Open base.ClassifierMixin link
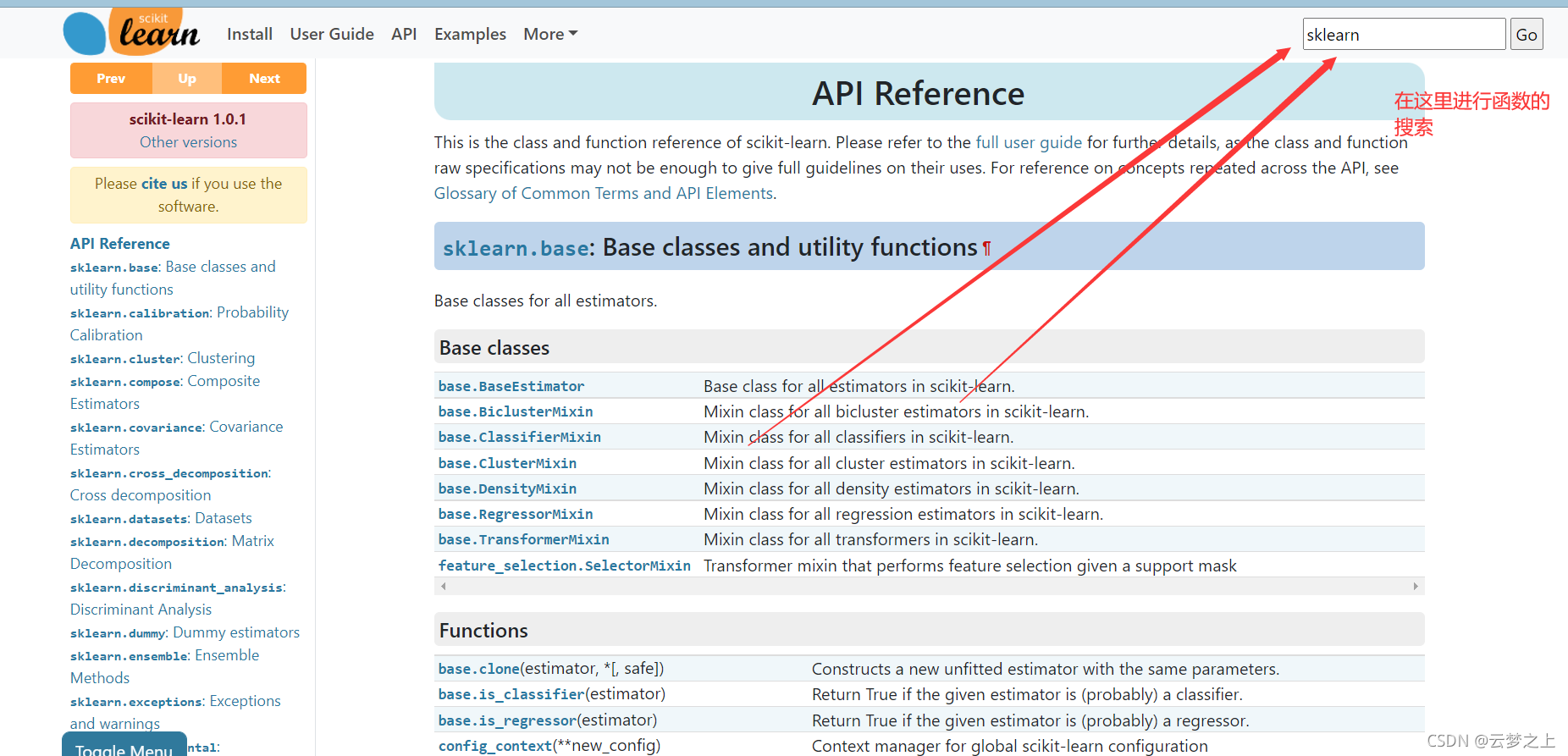Screen dimensions: 1568x756 [520, 437]
